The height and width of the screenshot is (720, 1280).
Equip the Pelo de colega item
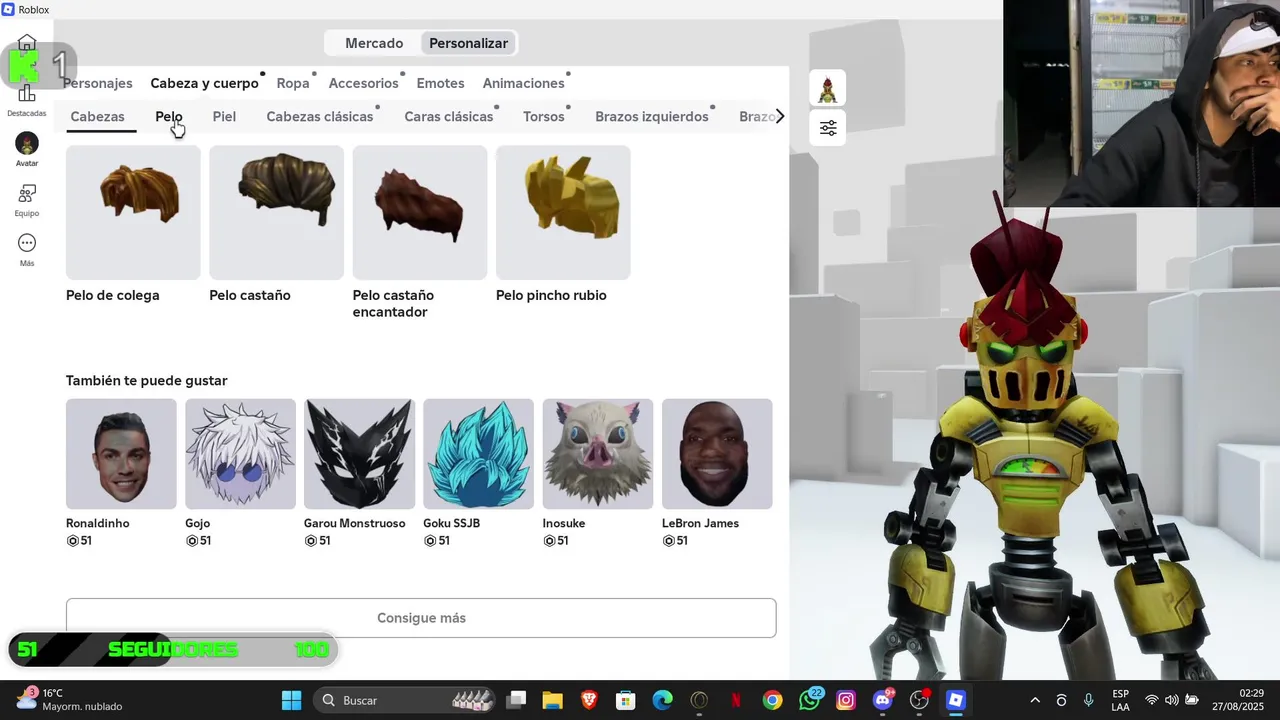(133, 212)
